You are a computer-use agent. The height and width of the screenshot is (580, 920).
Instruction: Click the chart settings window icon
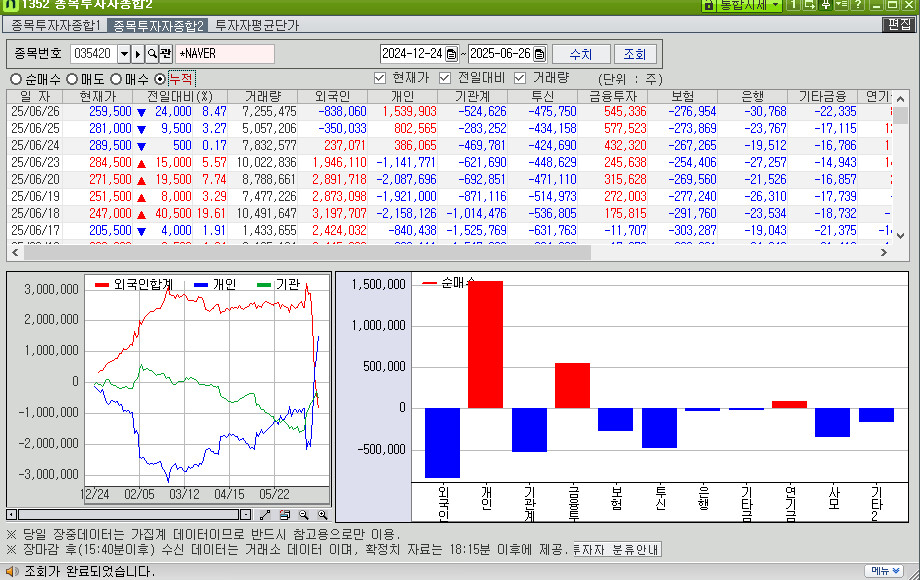point(285,514)
